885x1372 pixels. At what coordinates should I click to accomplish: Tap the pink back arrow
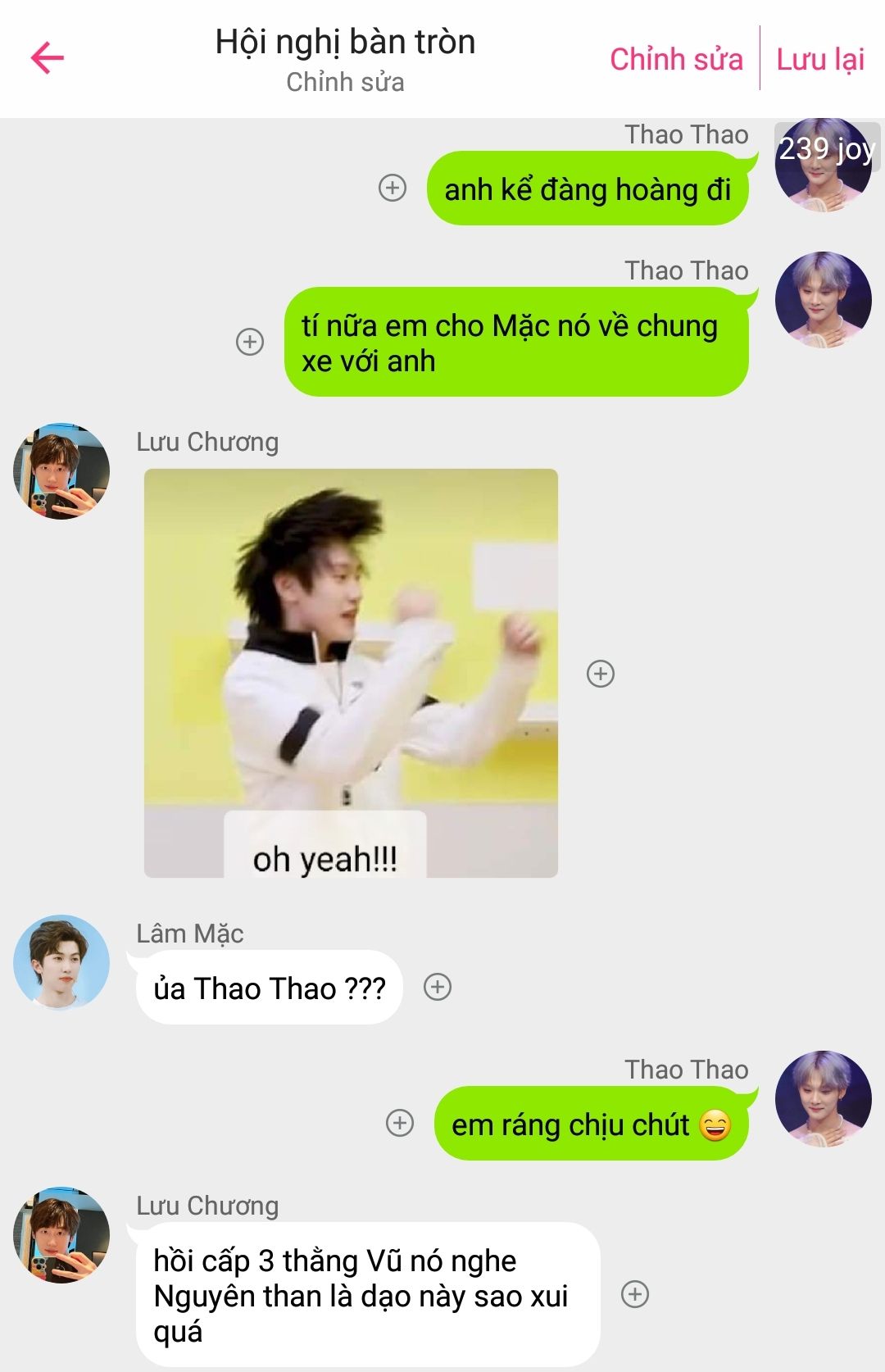click(x=48, y=57)
